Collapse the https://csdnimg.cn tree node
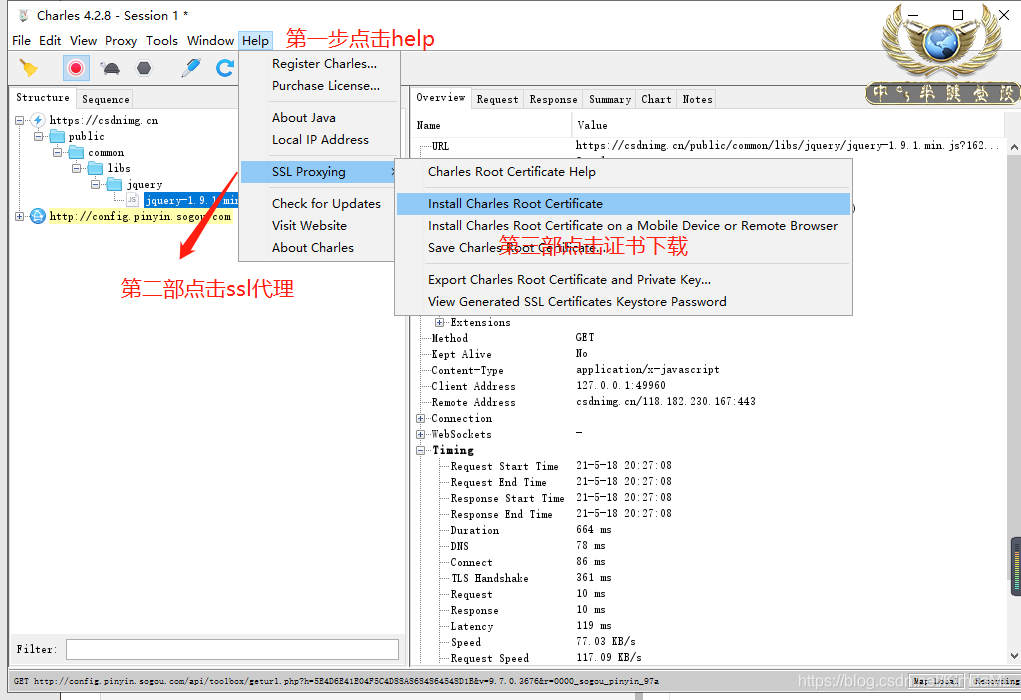The width and height of the screenshot is (1021, 700). click(20, 120)
